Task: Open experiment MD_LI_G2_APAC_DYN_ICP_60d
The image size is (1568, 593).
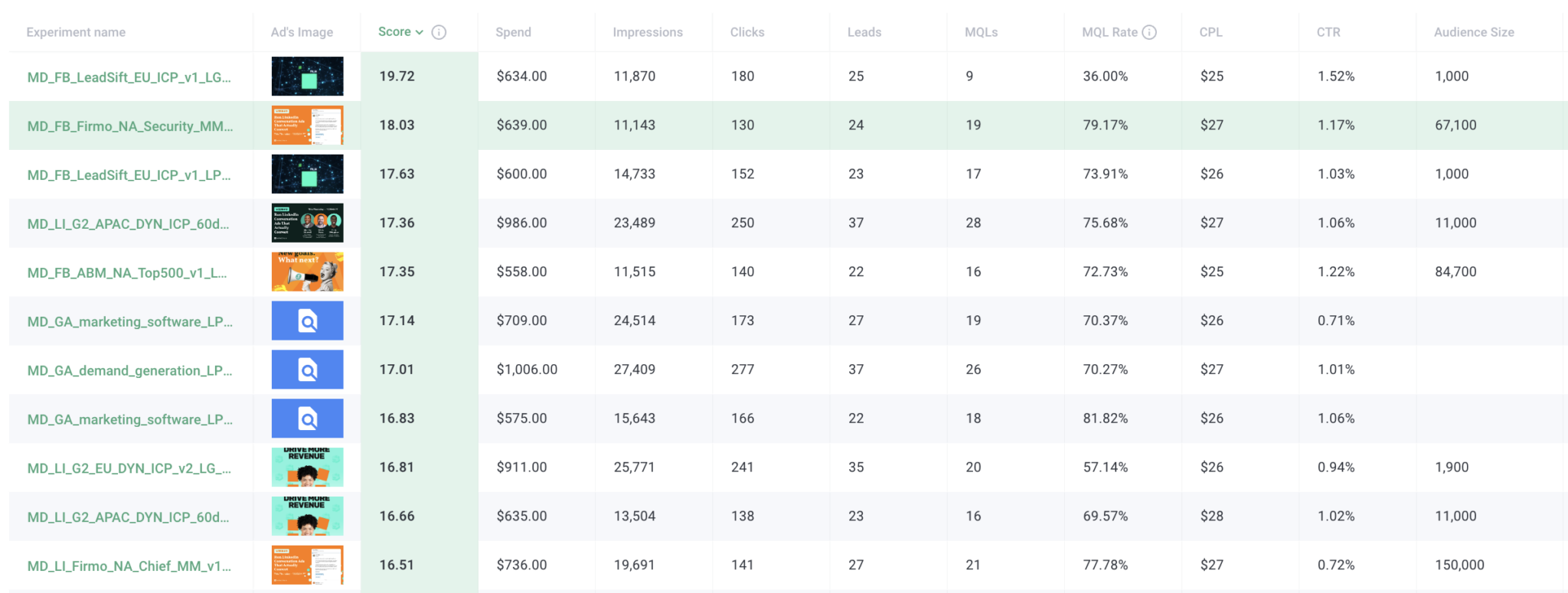Action: click(126, 223)
